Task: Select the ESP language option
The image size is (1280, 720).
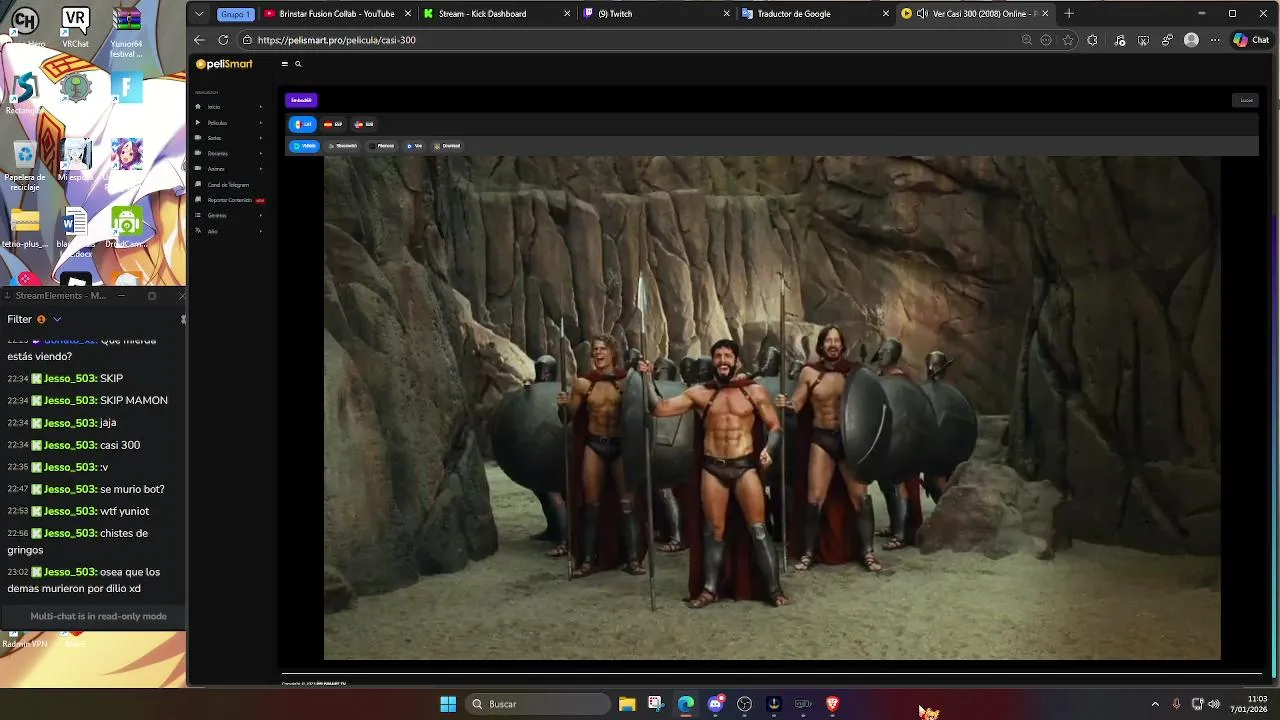Action: click(x=333, y=124)
